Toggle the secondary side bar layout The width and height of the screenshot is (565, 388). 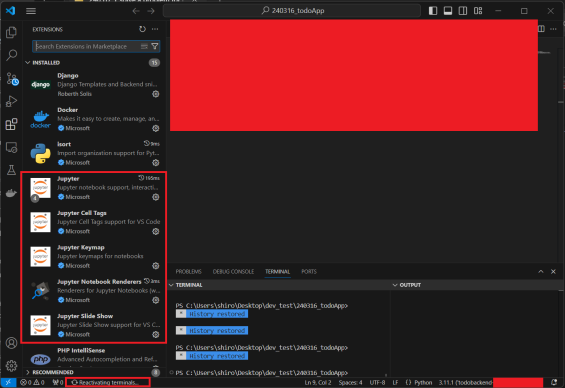point(463,11)
